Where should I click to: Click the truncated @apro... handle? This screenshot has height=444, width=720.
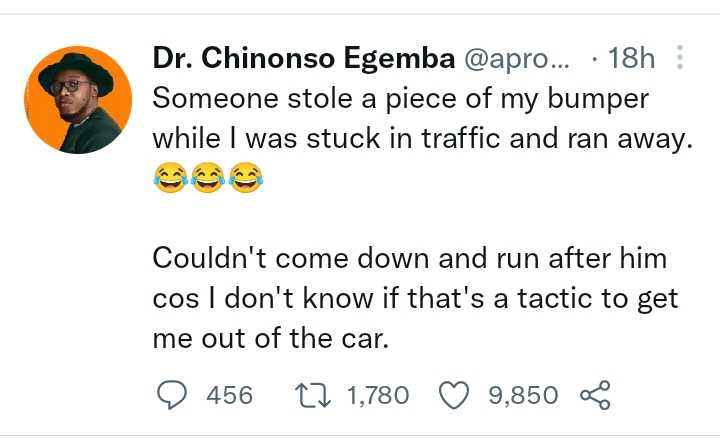pyautogui.click(x=514, y=60)
